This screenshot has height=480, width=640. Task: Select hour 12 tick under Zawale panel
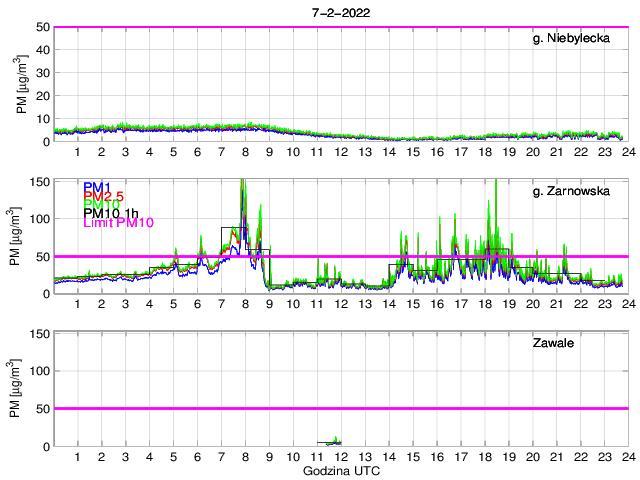pos(341,456)
